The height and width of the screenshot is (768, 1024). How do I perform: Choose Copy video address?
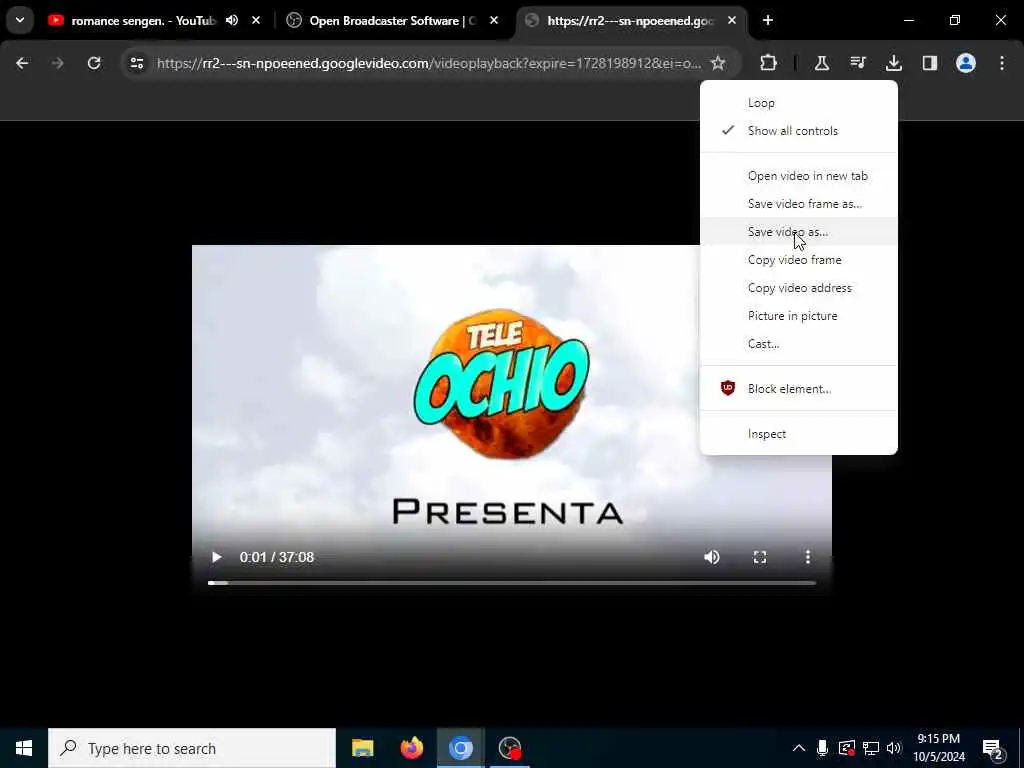click(799, 288)
